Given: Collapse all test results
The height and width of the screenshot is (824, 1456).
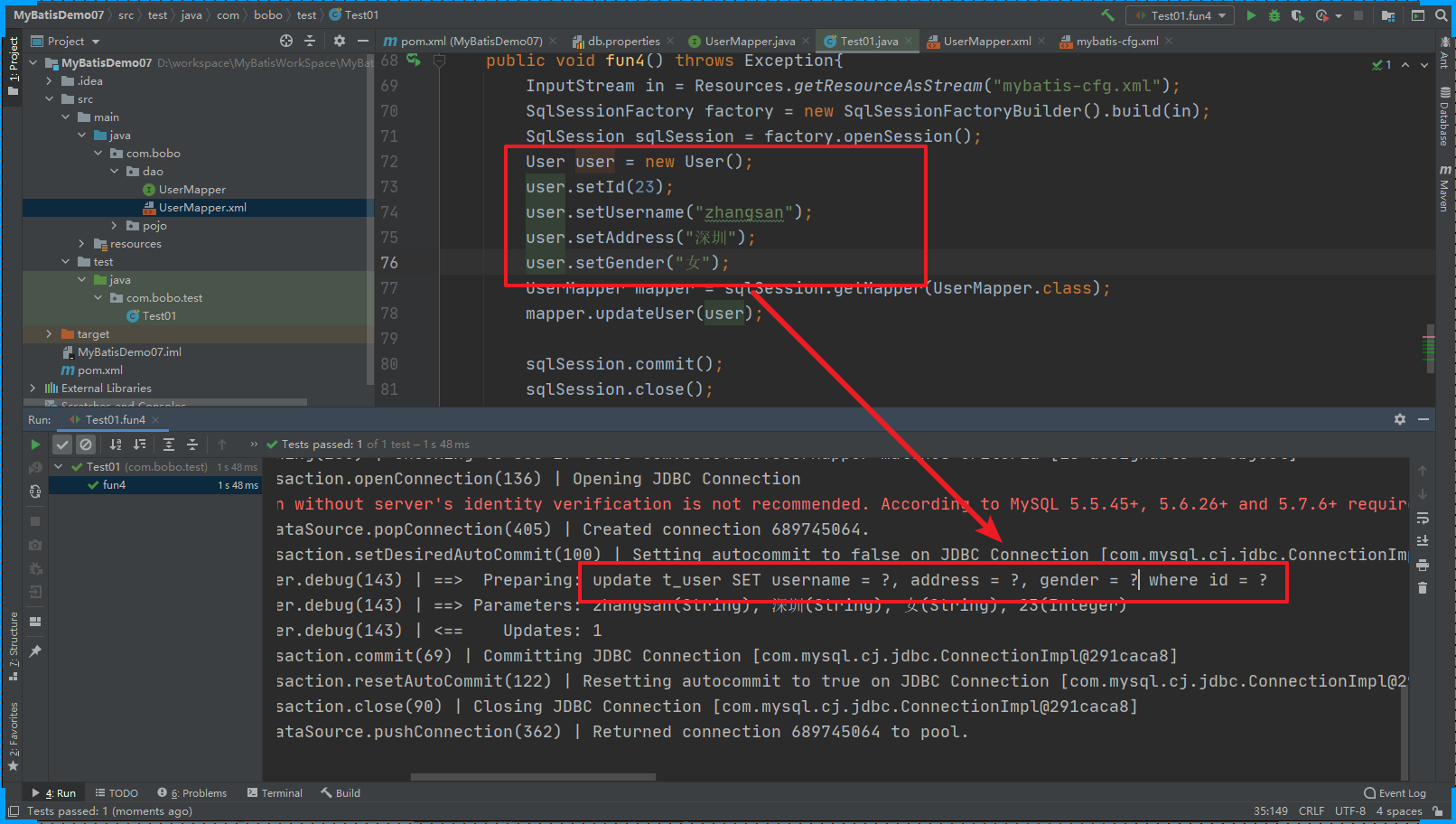Looking at the screenshot, I should click(192, 445).
